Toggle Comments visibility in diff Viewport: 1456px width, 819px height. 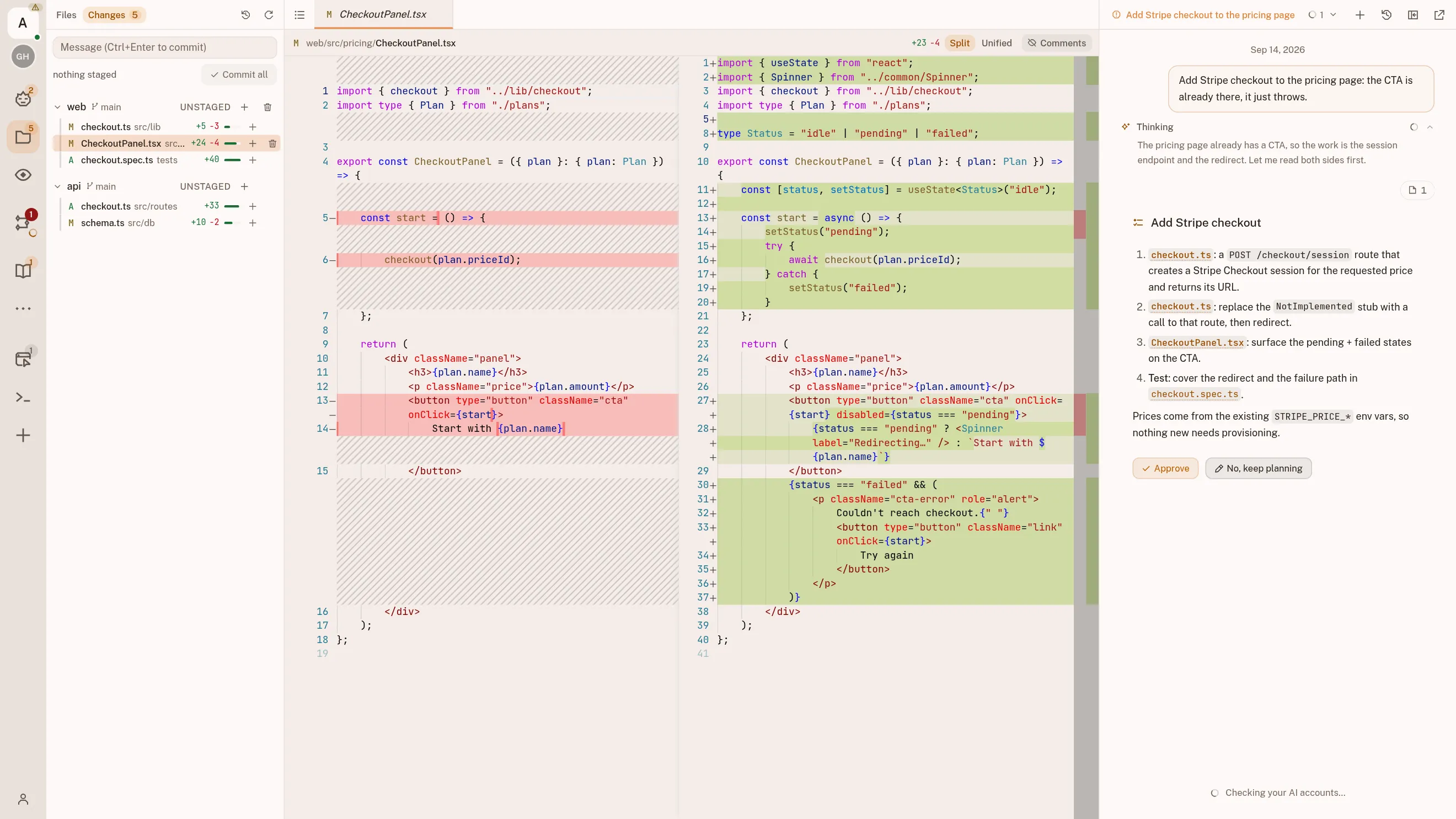pyautogui.click(x=1056, y=43)
